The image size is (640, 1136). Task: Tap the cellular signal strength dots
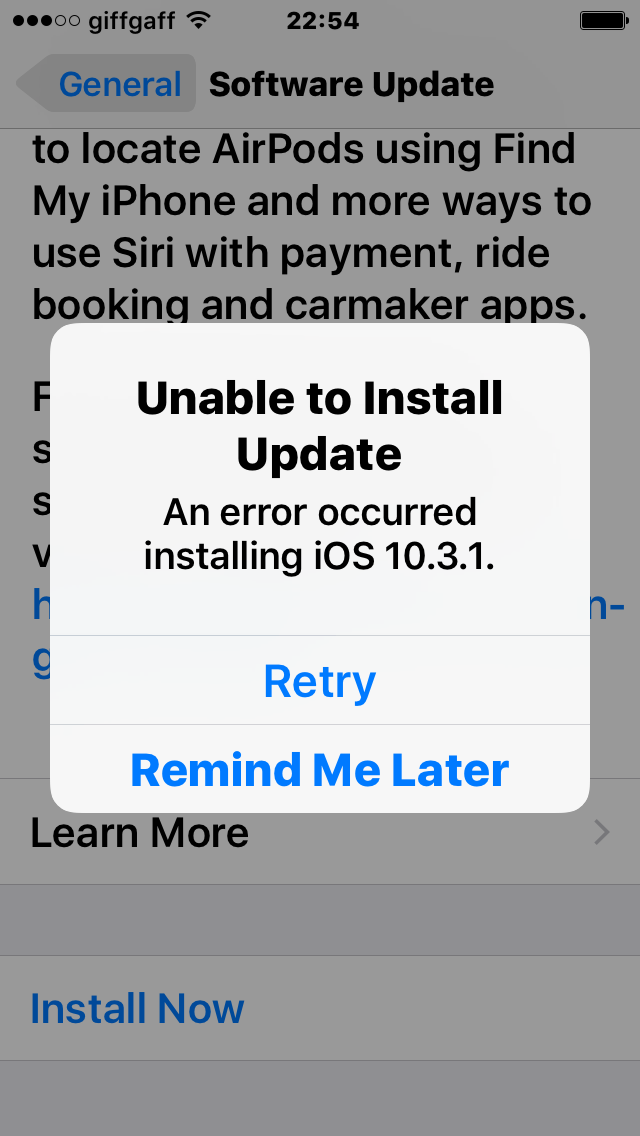(x=46, y=21)
